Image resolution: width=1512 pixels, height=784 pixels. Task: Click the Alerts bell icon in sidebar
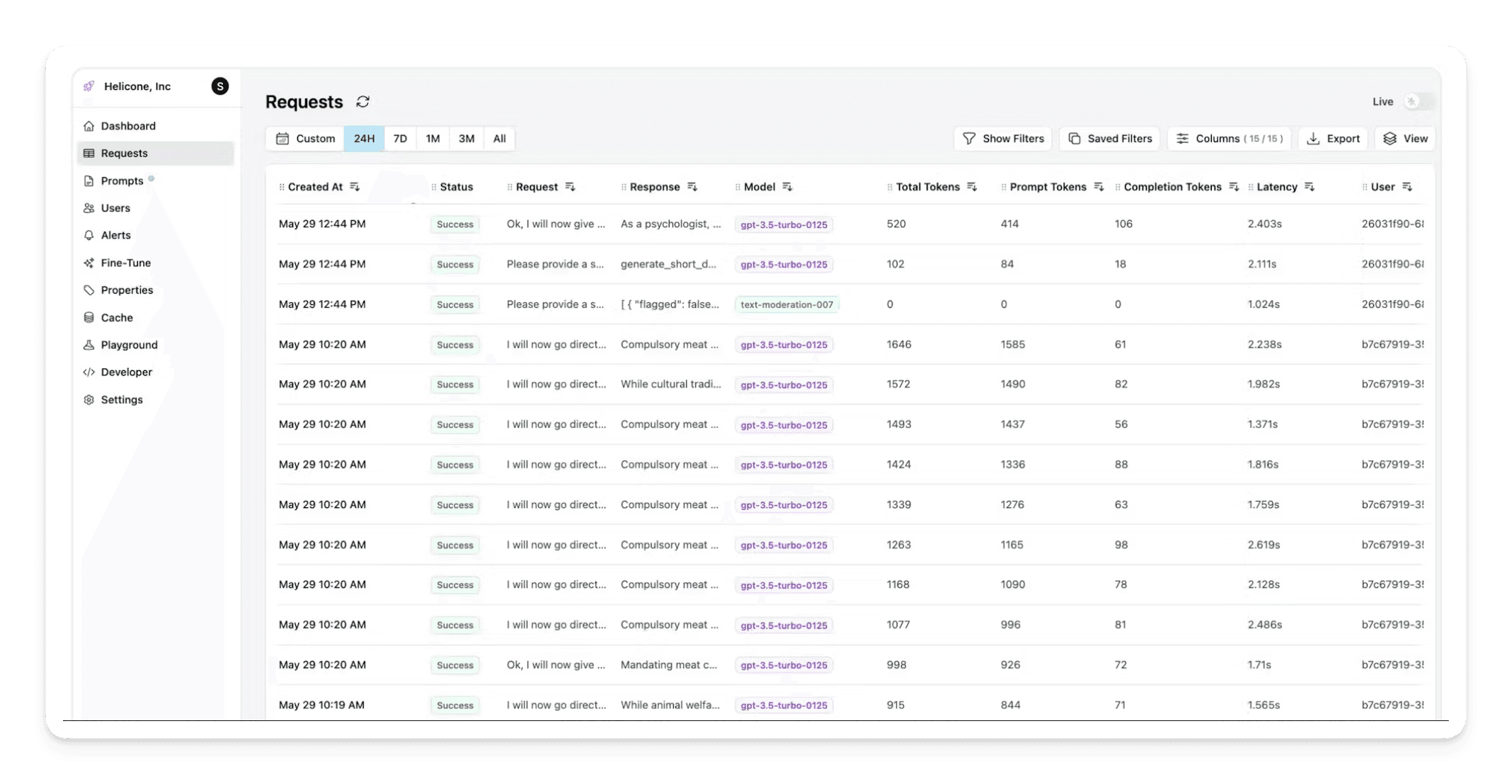88,236
